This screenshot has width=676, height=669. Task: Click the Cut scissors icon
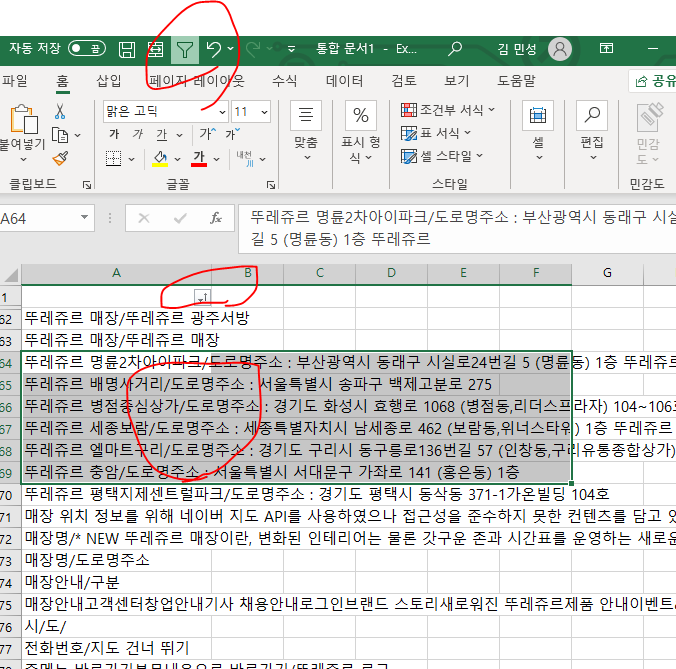point(60,111)
